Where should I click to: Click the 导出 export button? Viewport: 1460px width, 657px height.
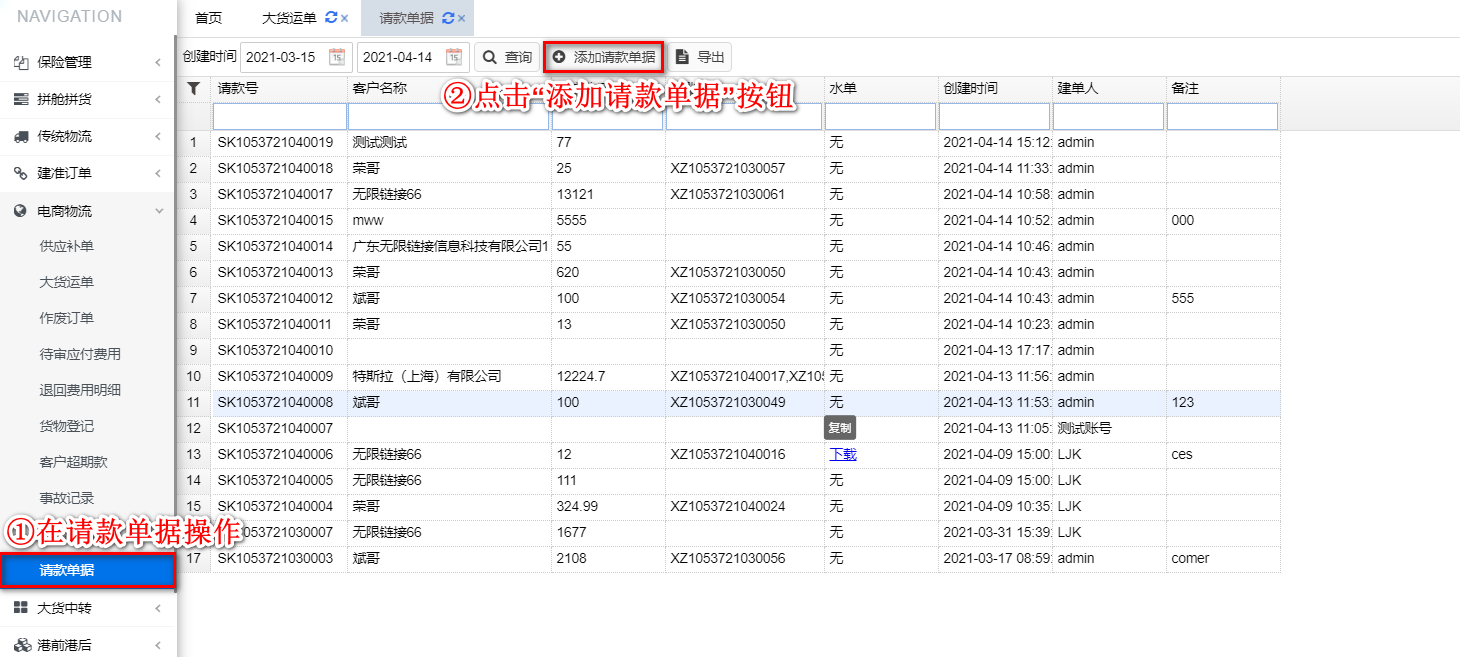(700, 57)
